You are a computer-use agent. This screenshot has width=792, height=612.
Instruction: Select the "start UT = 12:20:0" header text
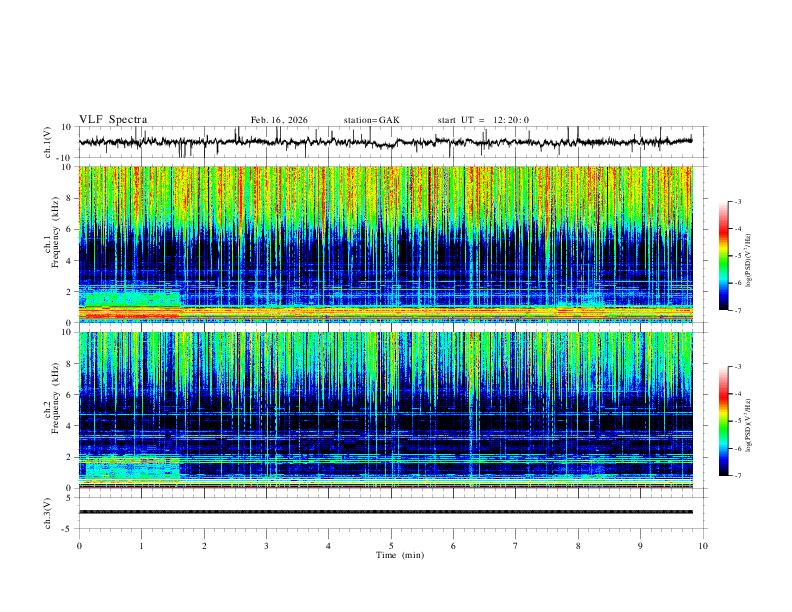coord(483,120)
